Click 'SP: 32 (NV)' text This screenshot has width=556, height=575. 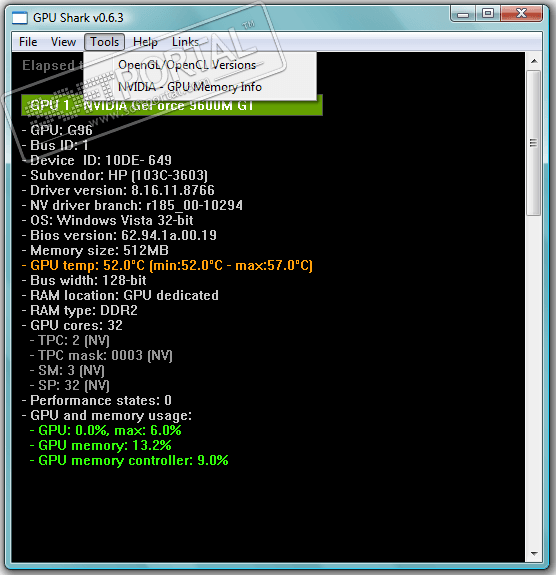[x=70, y=386]
